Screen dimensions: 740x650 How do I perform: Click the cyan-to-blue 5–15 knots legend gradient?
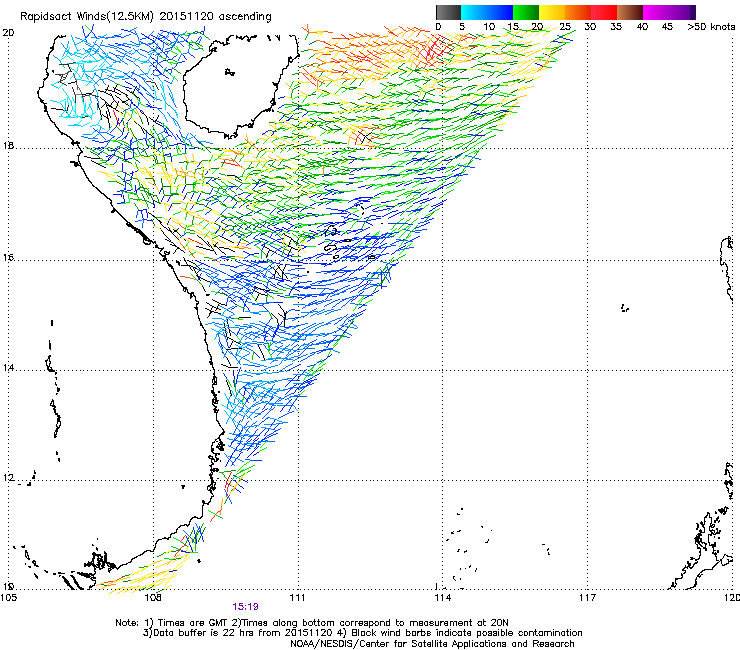[x=487, y=12]
